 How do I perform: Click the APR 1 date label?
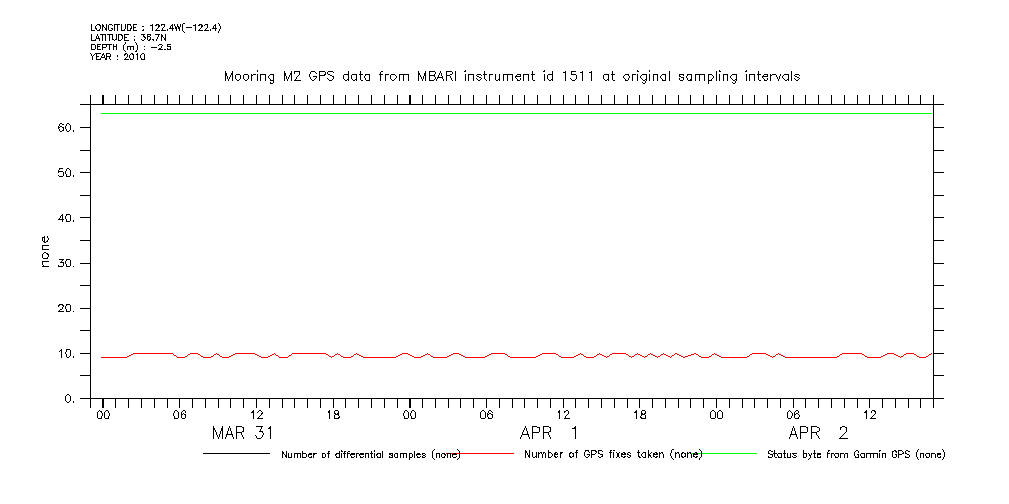point(549,433)
